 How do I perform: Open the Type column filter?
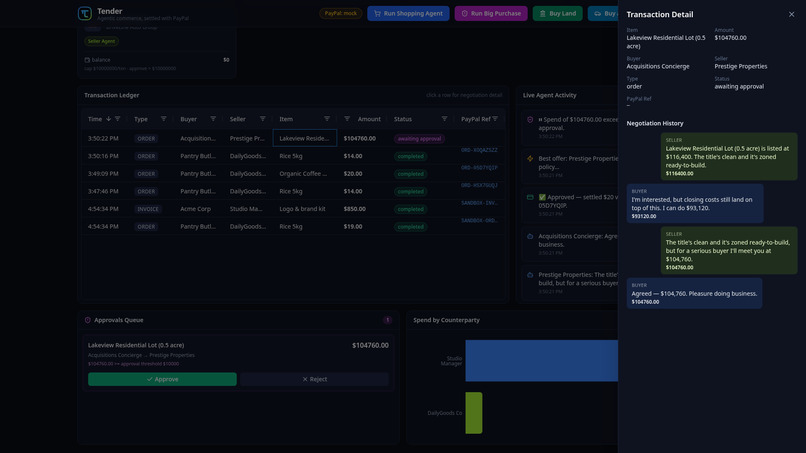pyautogui.click(x=163, y=119)
